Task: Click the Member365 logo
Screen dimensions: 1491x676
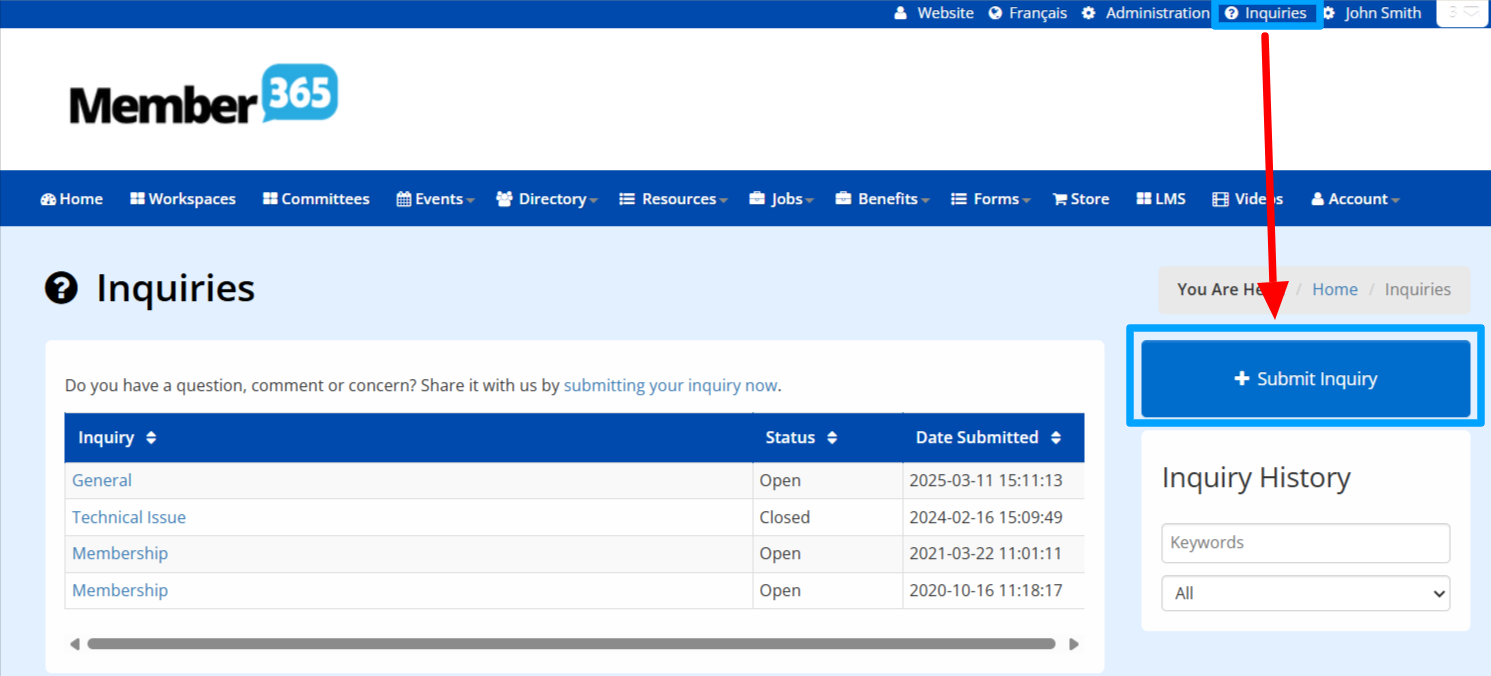Action: pyautogui.click(x=203, y=94)
